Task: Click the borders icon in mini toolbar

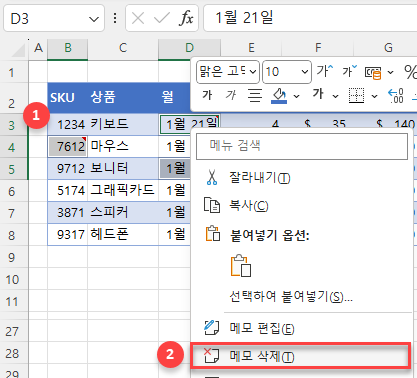Action: [x=356, y=96]
